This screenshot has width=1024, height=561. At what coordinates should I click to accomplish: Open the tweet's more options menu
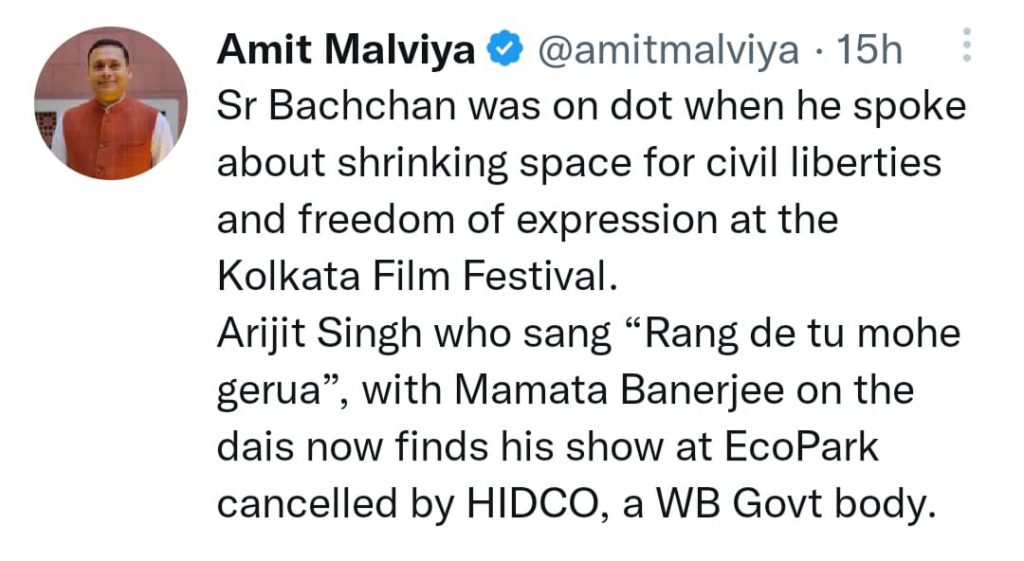click(966, 47)
